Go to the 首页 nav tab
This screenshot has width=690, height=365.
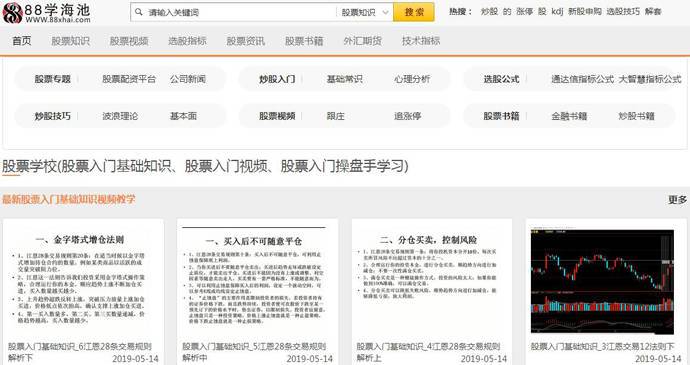click(x=22, y=41)
